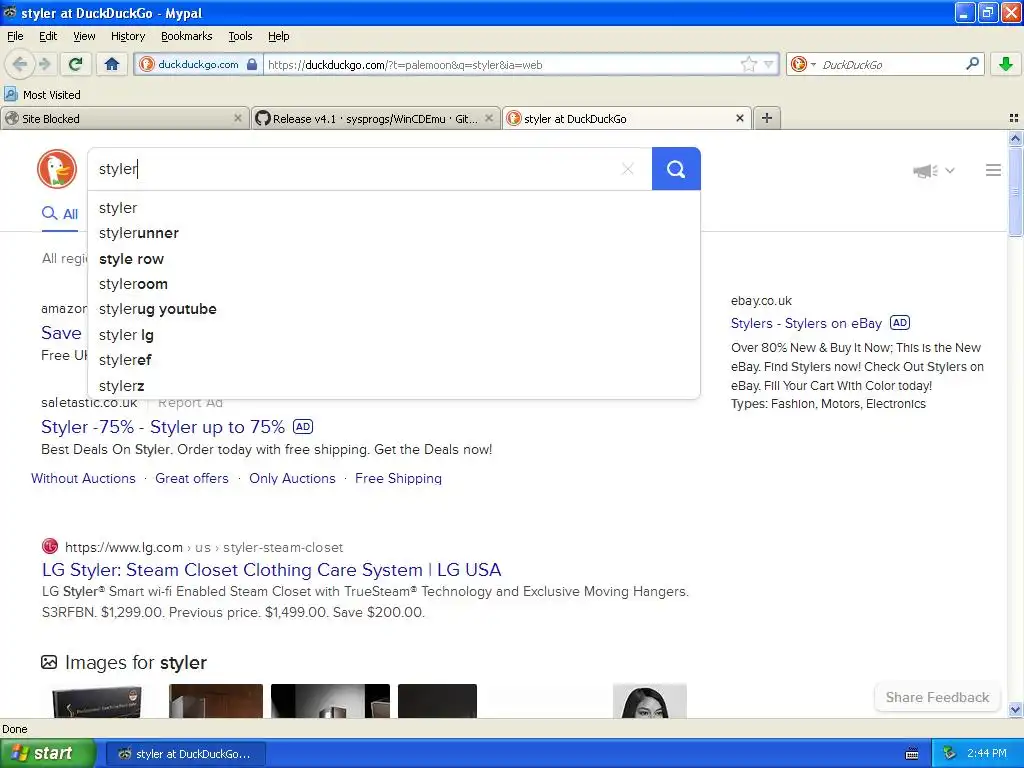
Task: Open the woman portrait image thumbnail
Action: pyautogui.click(x=650, y=701)
